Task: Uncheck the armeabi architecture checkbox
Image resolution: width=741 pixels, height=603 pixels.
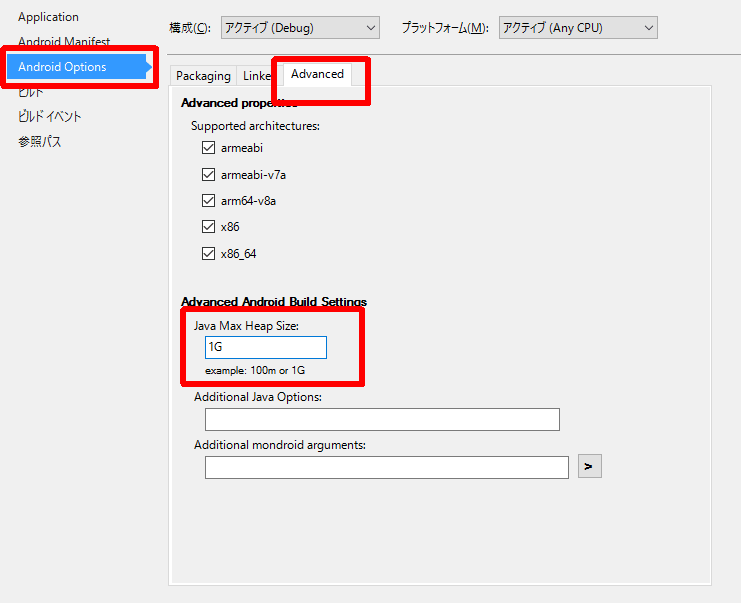Action: (x=208, y=148)
